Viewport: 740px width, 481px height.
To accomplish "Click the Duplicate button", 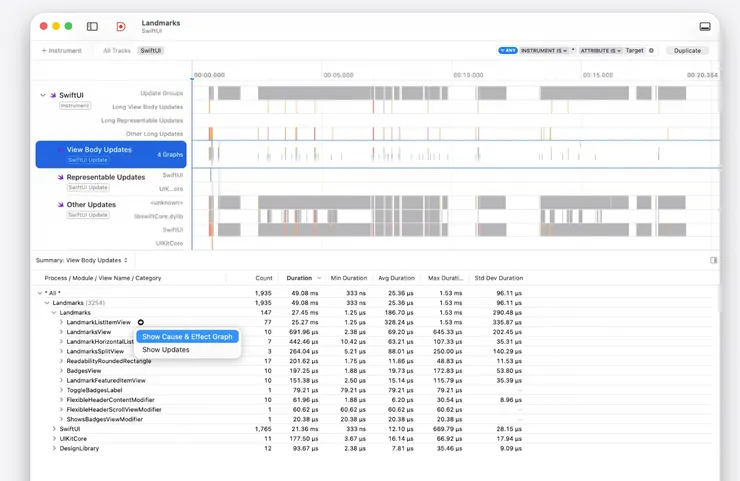I will (x=687, y=50).
